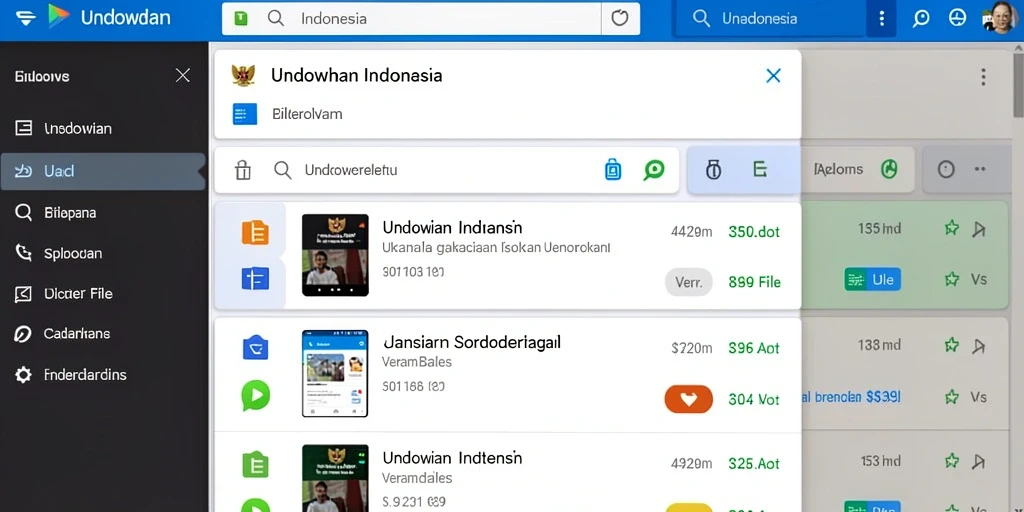Image resolution: width=1024 pixels, height=512 pixels.
Task: Select Undowian in sidebar
Action: 104,129
